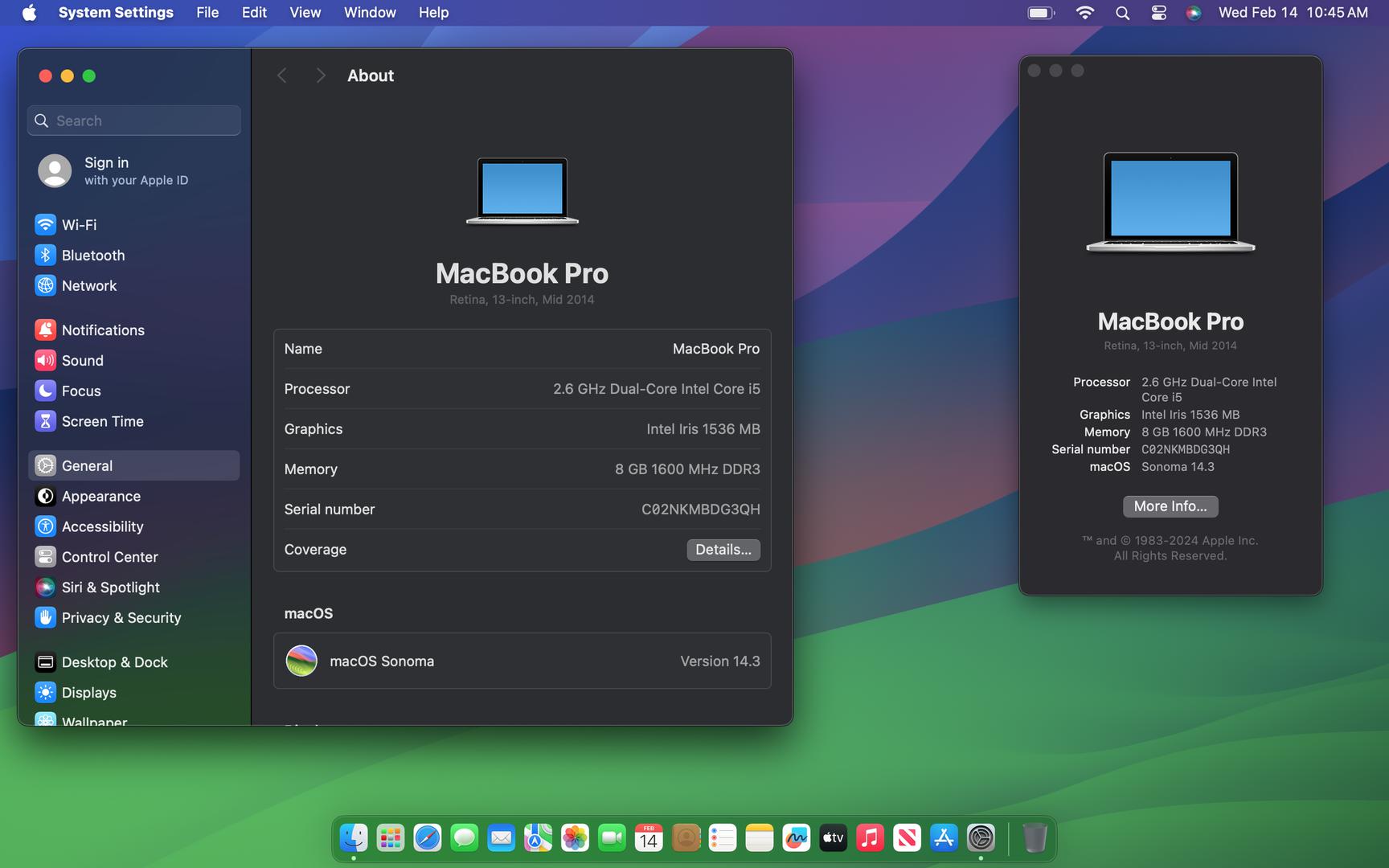Open the App Store from the Dock
The height and width of the screenshot is (868, 1389).
click(x=944, y=838)
